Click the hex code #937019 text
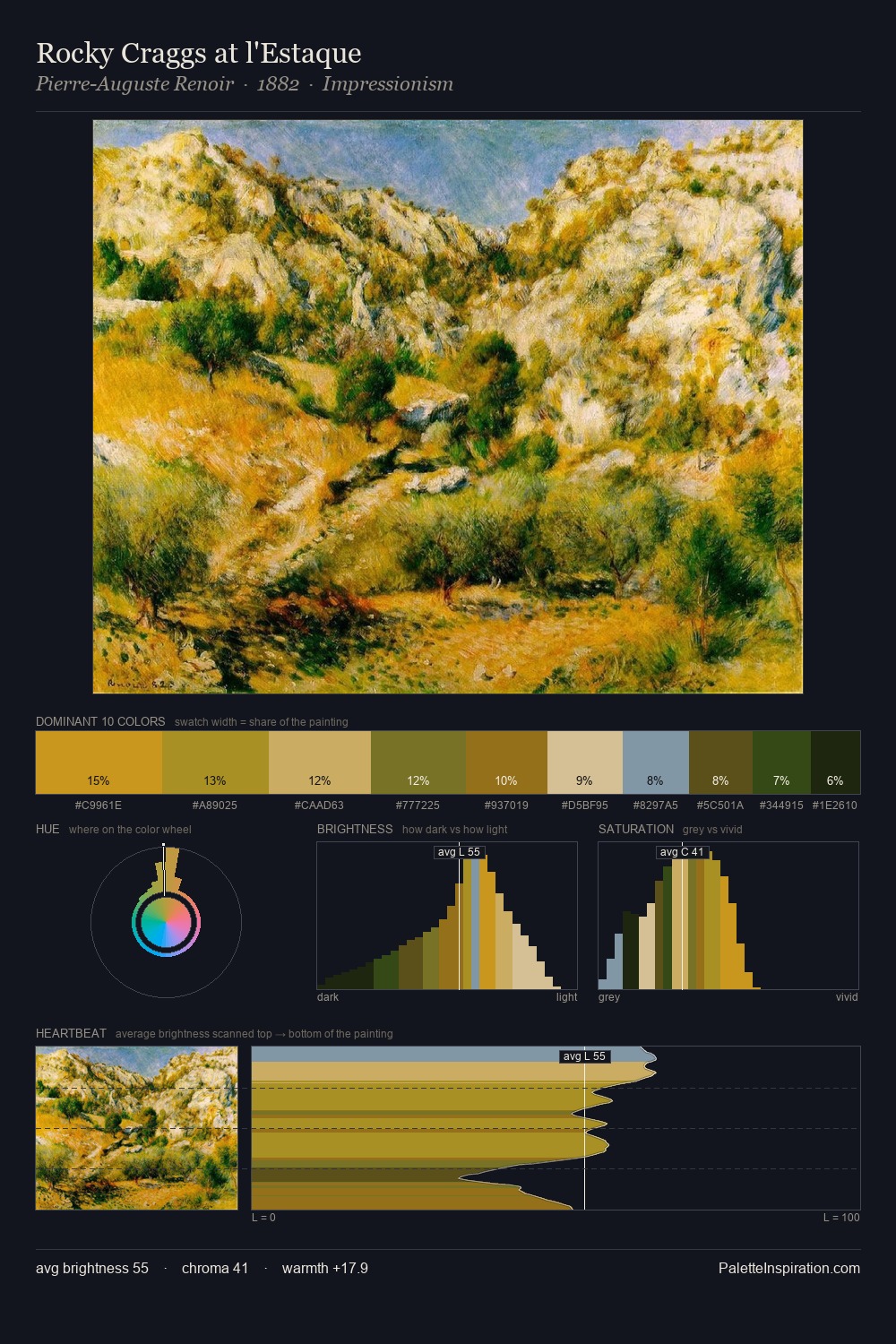The width and height of the screenshot is (896, 1344). click(x=506, y=806)
